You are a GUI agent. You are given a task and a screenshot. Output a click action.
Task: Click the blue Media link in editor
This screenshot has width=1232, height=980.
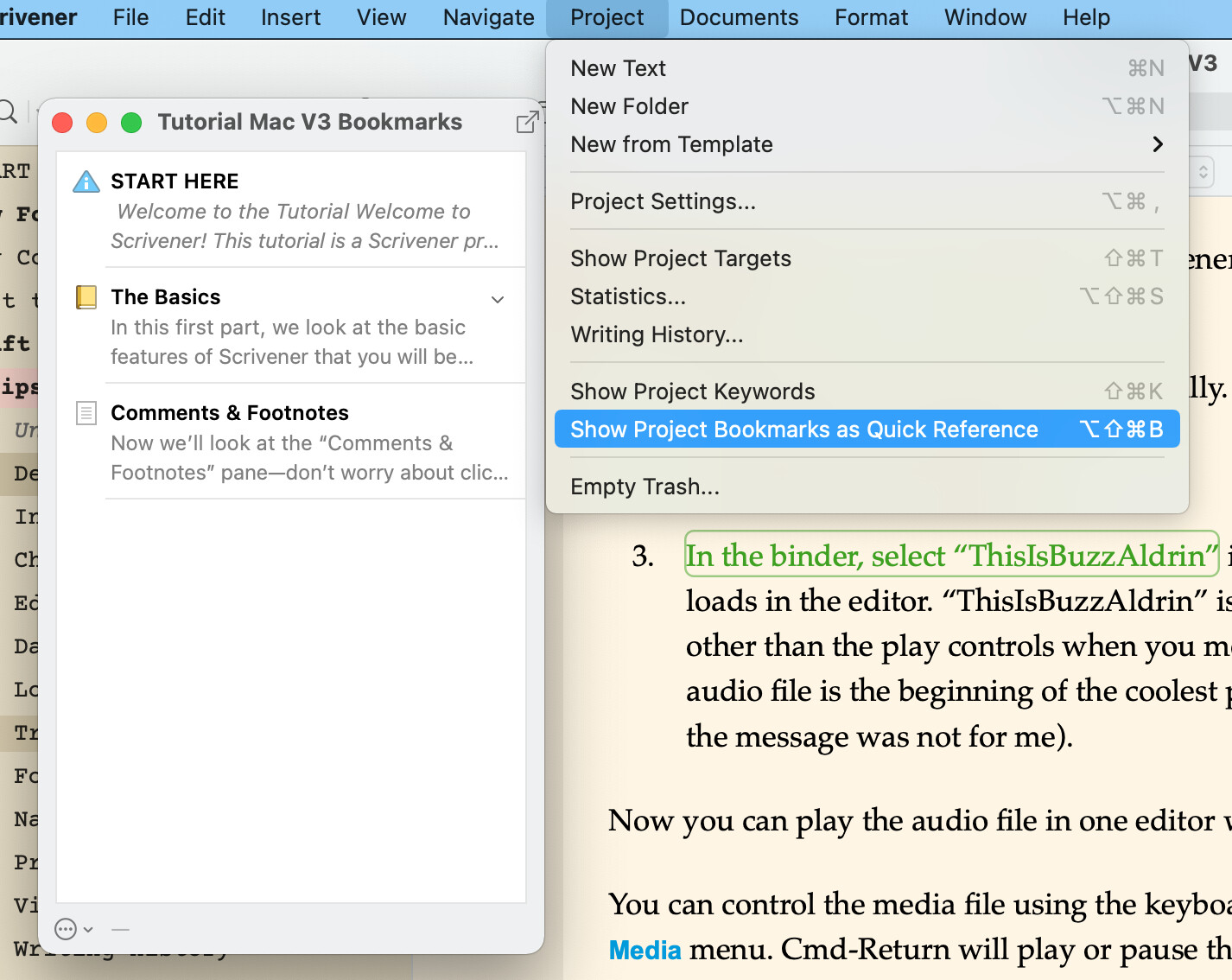tap(645, 950)
